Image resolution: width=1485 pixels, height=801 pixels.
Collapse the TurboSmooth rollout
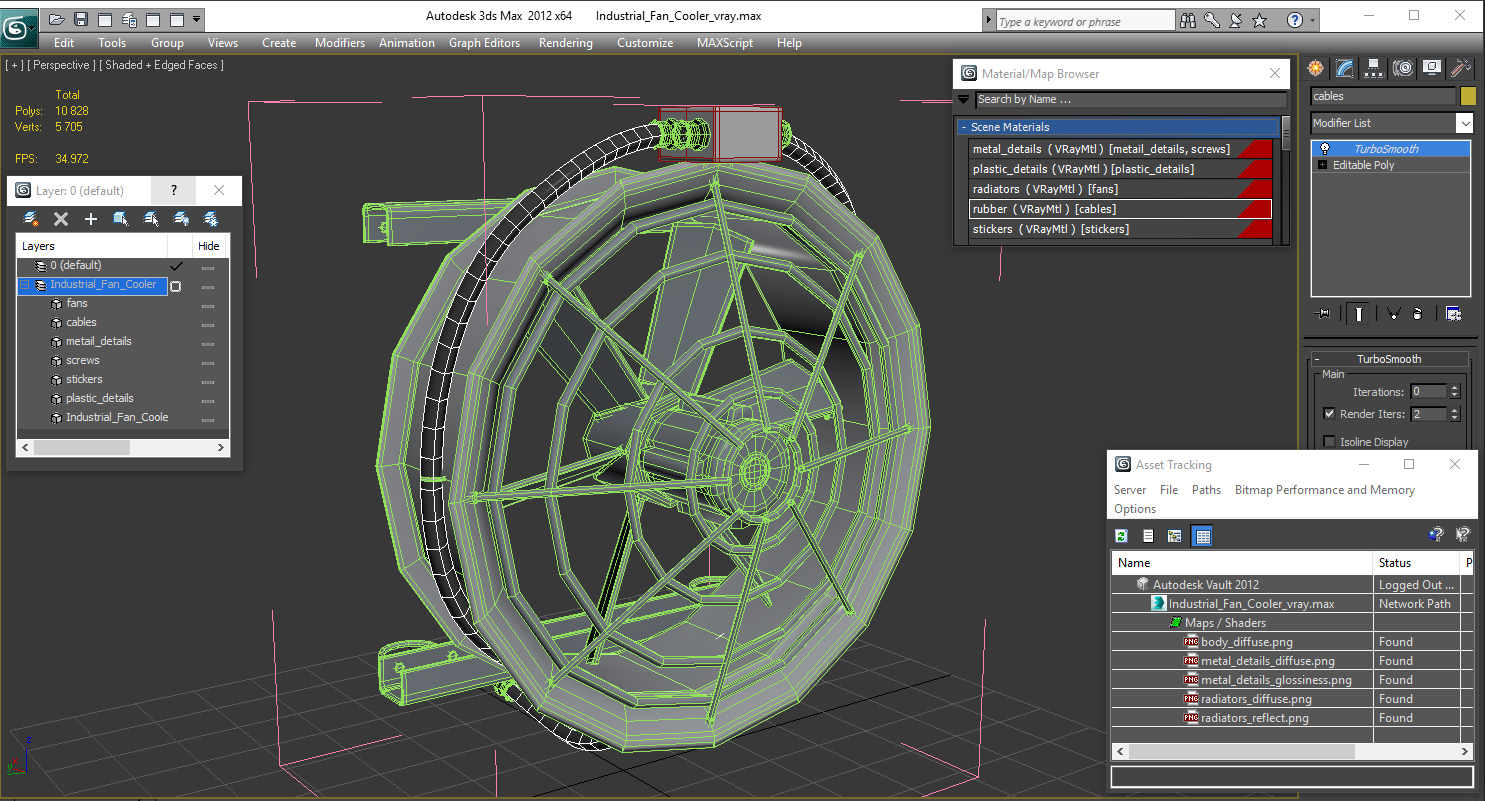[x=1317, y=359]
